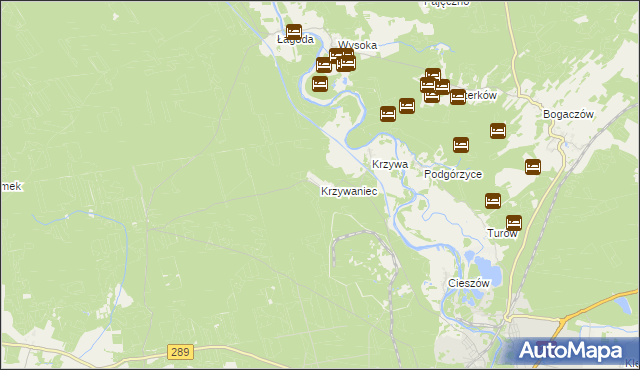Click the hotel icon above Łagoda label
This screenshot has height=370, width=640.
click(294, 32)
